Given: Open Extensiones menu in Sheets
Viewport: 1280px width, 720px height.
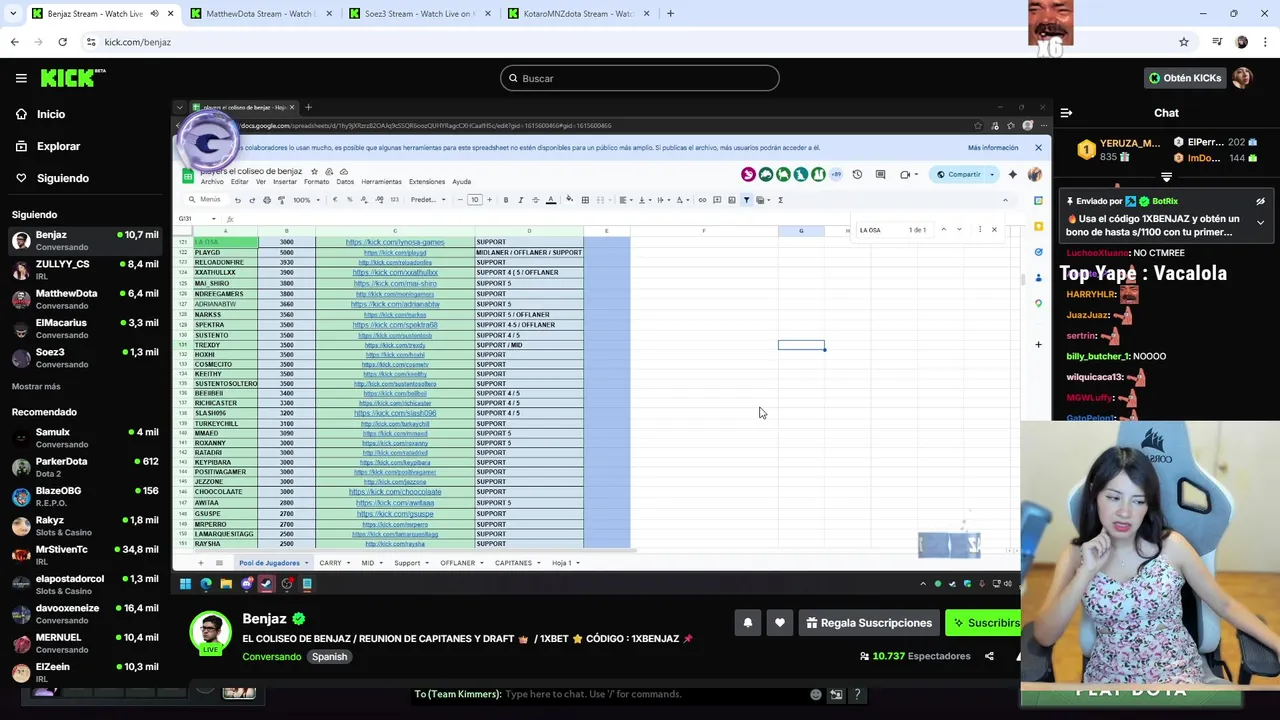Looking at the screenshot, I should tap(427, 182).
